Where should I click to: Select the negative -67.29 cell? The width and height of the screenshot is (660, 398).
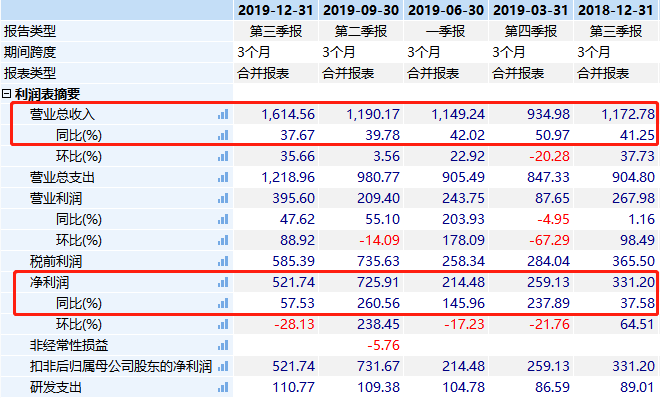(x=549, y=241)
